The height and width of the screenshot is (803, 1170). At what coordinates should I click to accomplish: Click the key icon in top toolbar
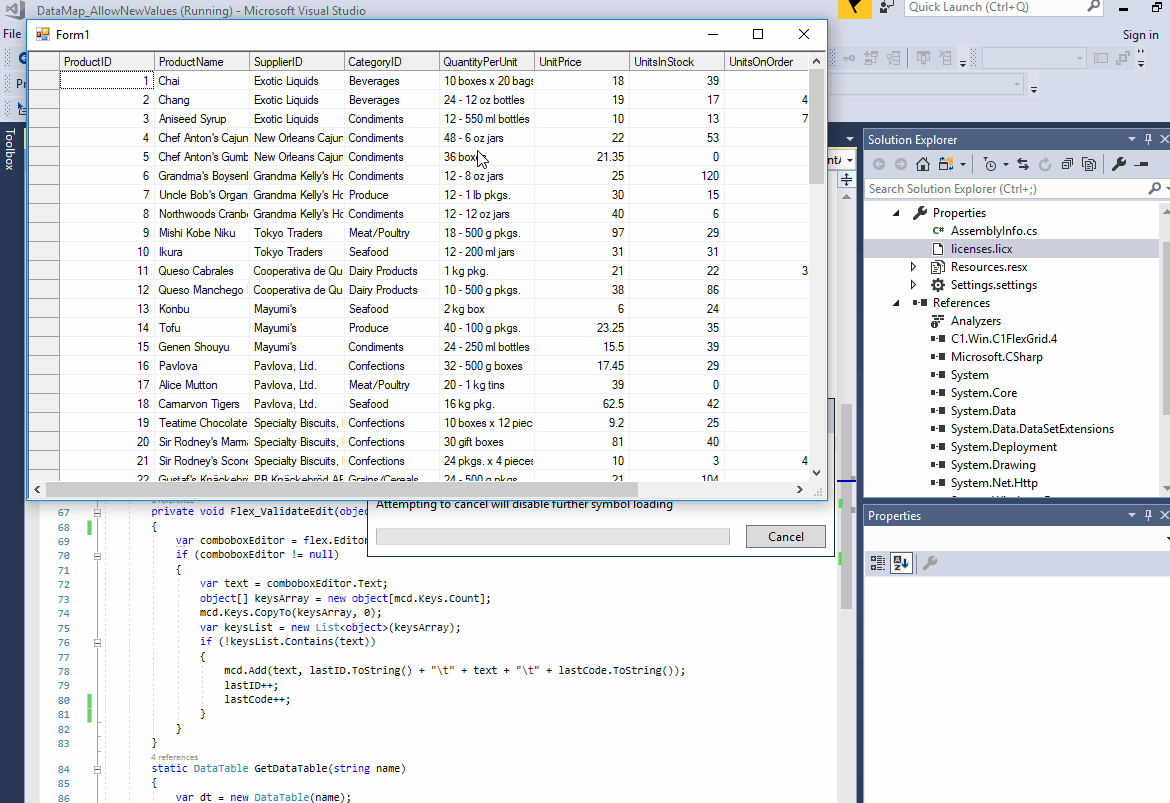pos(849,57)
